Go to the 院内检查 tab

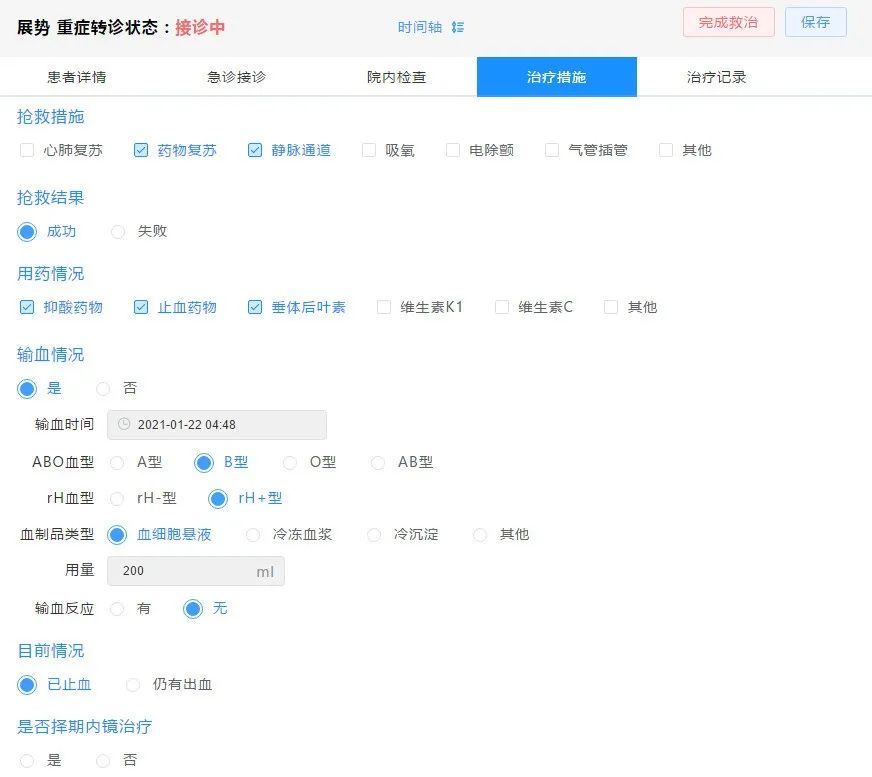[396, 77]
